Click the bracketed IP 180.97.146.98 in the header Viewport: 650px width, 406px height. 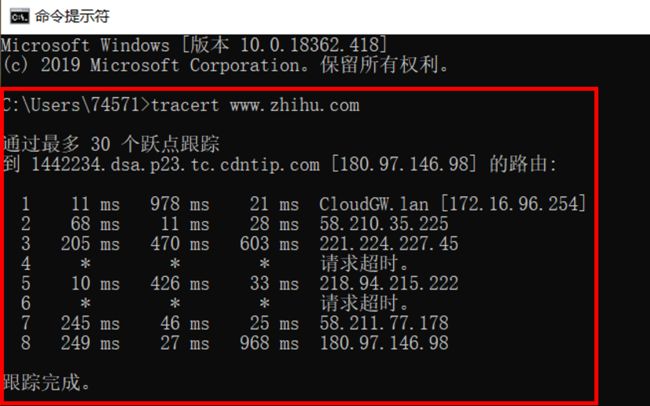pos(404,164)
